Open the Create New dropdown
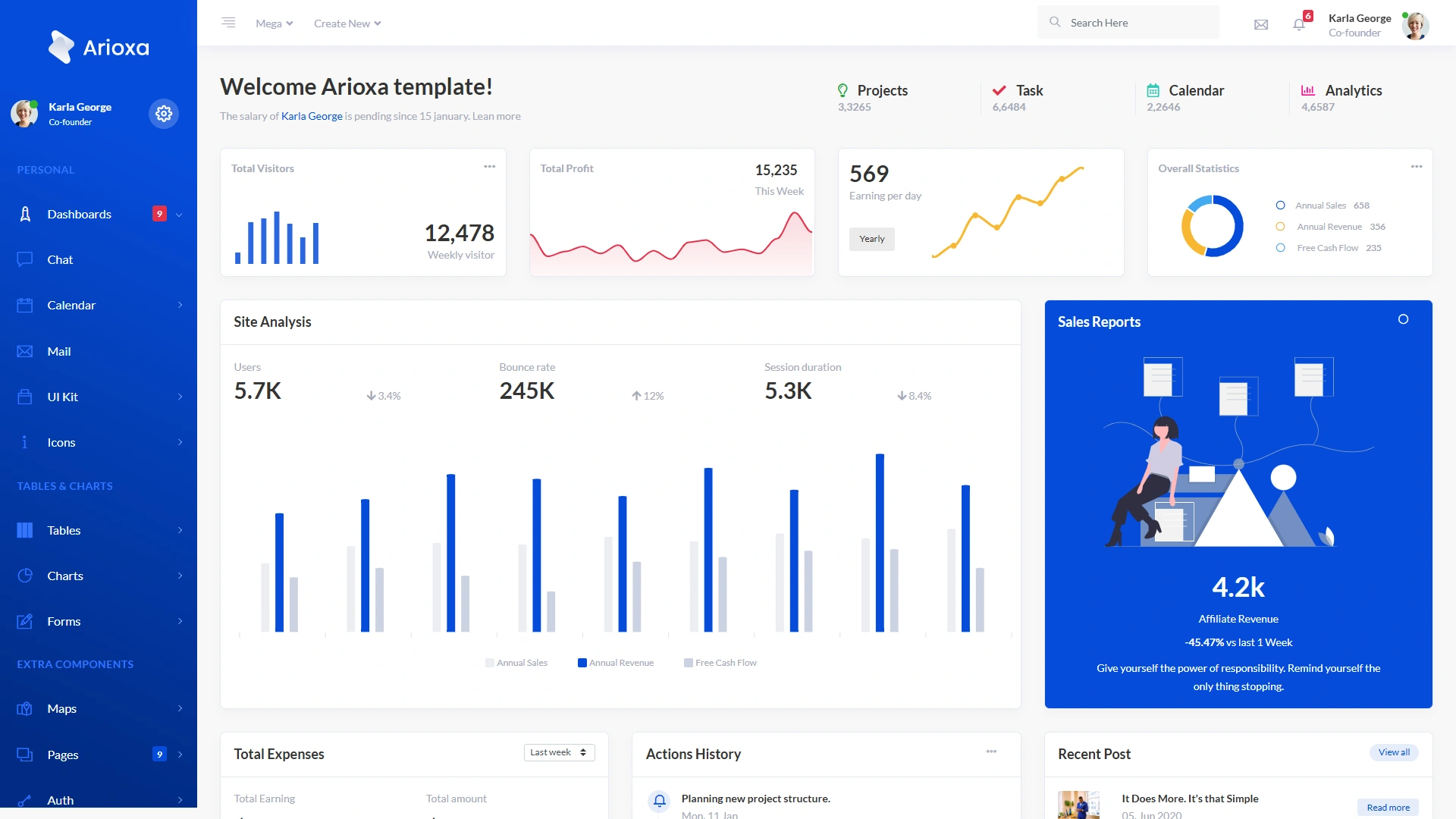This screenshot has width=1456, height=819. point(347,23)
